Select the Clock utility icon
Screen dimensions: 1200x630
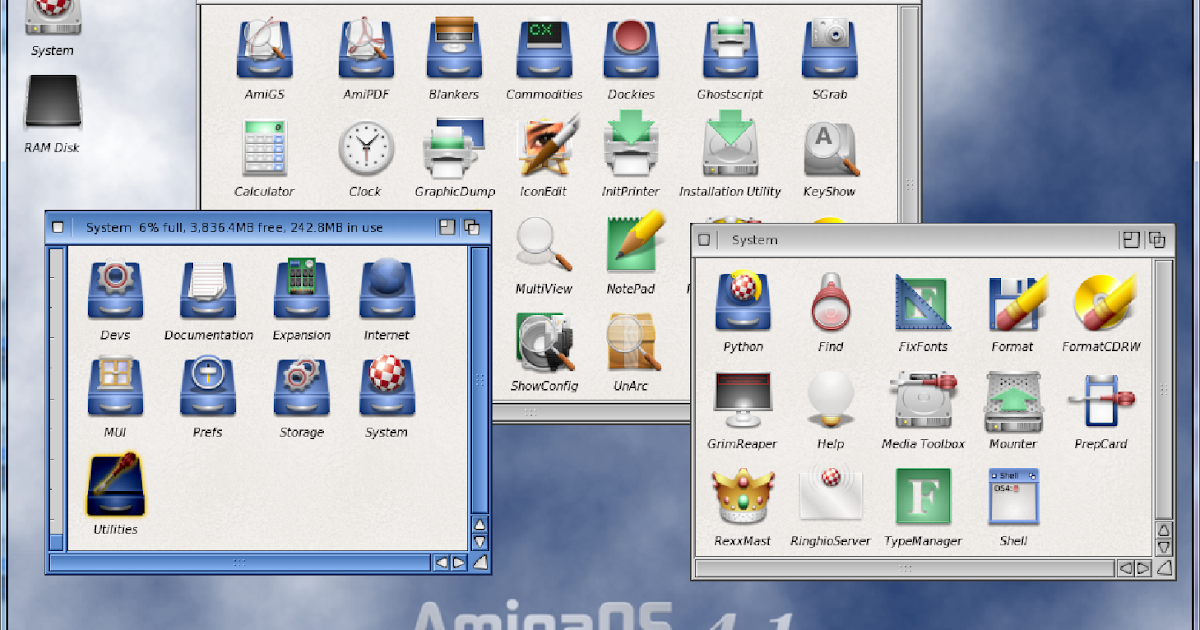click(365, 150)
